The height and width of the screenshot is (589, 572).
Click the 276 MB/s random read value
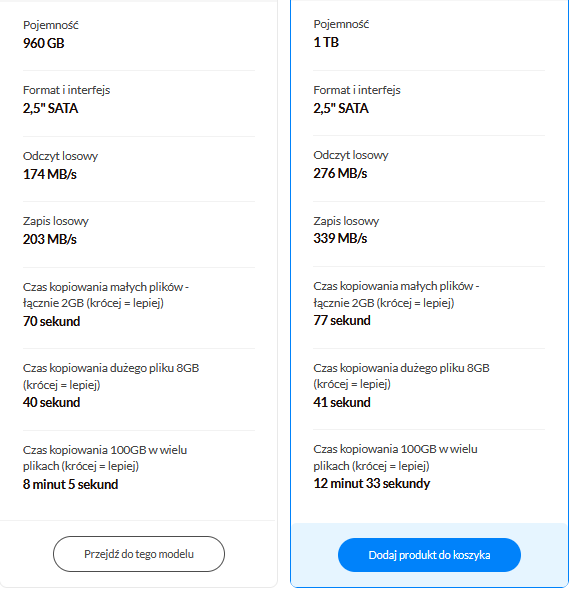pyautogui.click(x=340, y=173)
